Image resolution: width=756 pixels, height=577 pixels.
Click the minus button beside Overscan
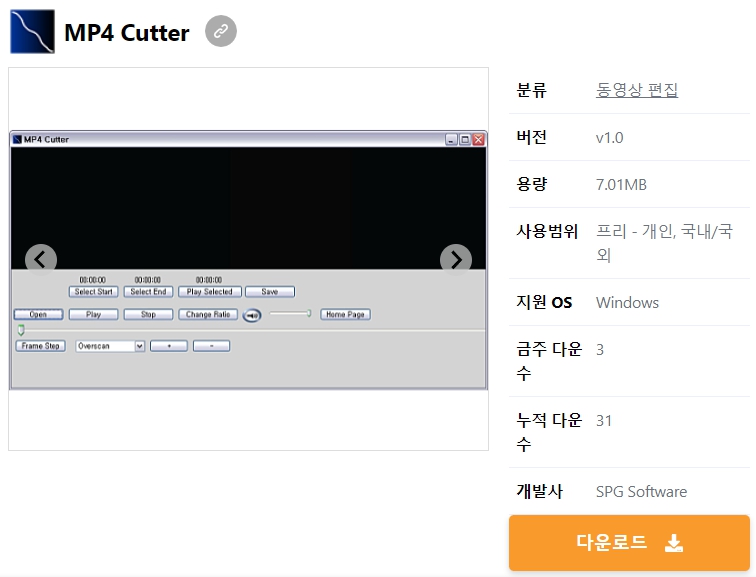click(x=211, y=346)
